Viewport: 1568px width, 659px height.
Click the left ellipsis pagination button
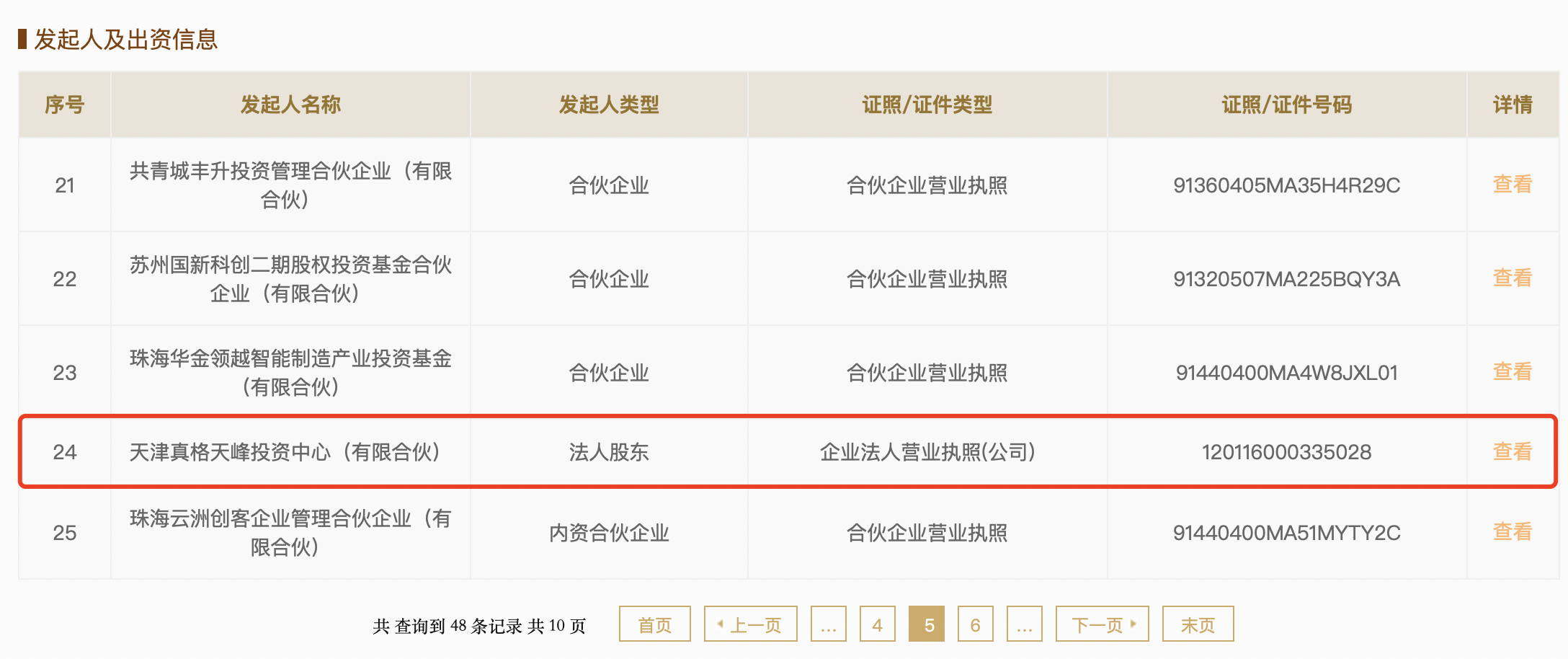click(828, 624)
